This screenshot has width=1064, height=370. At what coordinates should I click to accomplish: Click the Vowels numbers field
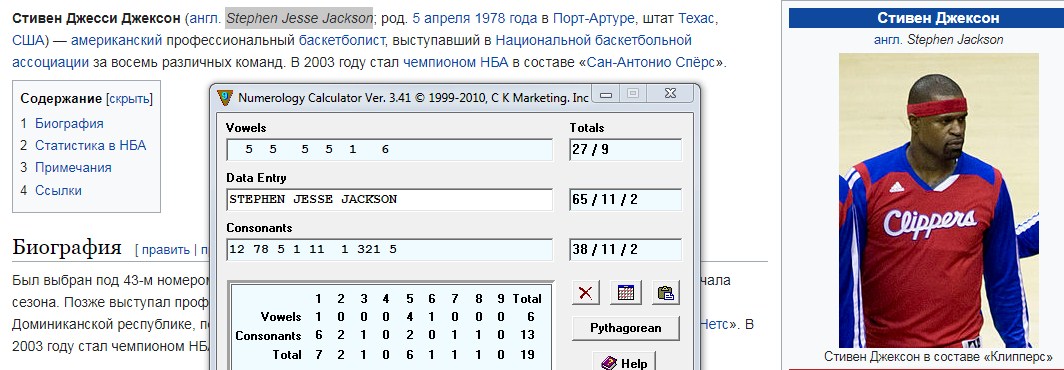[x=390, y=149]
